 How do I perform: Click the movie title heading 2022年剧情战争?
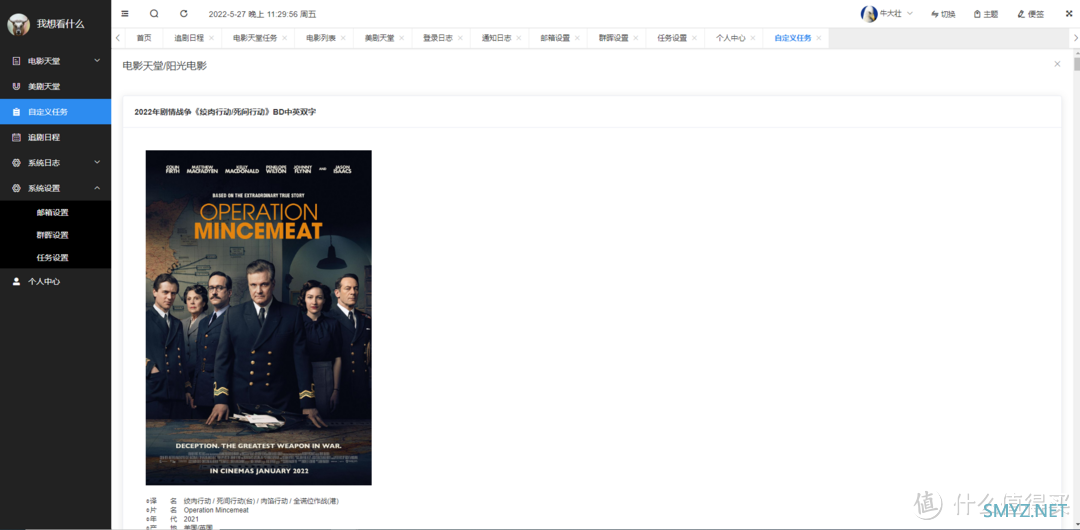point(225,112)
